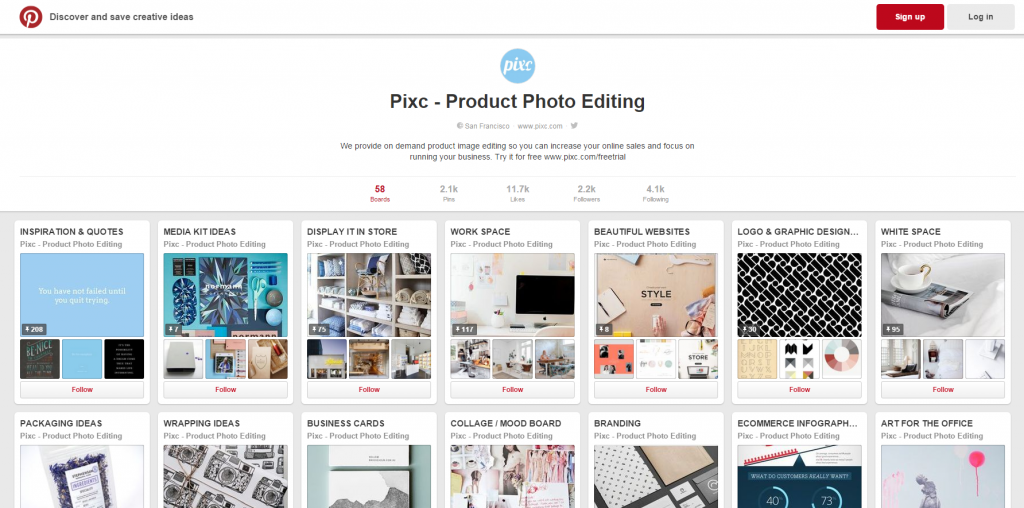Follow the Beautiful Websites board
This screenshot has width=1024, height=508.
click(x=656, y=390)
